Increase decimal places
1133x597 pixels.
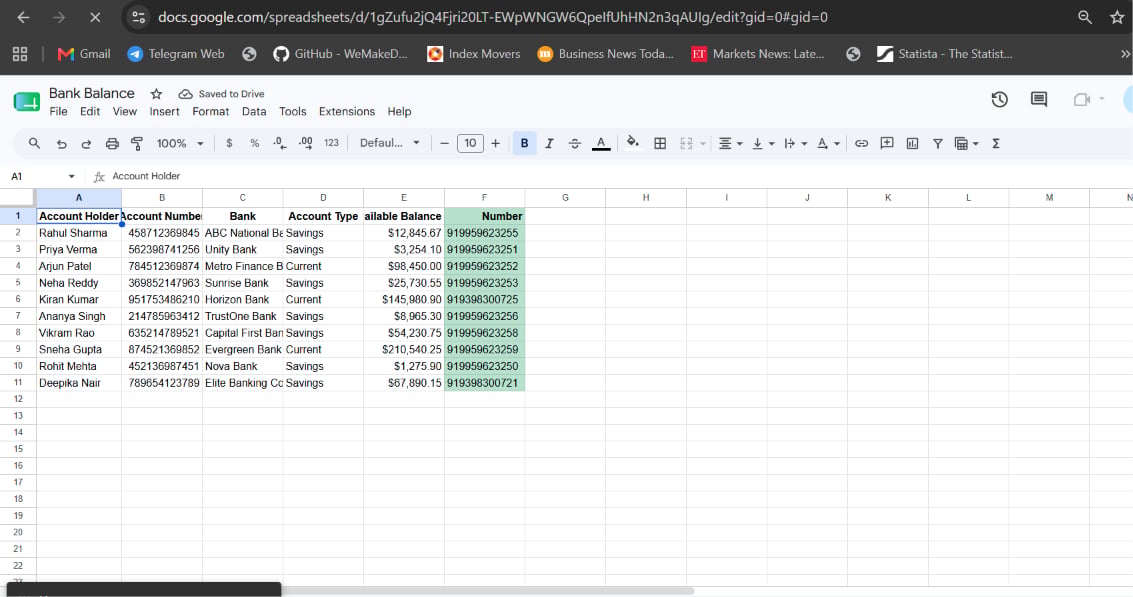(306, 143)
